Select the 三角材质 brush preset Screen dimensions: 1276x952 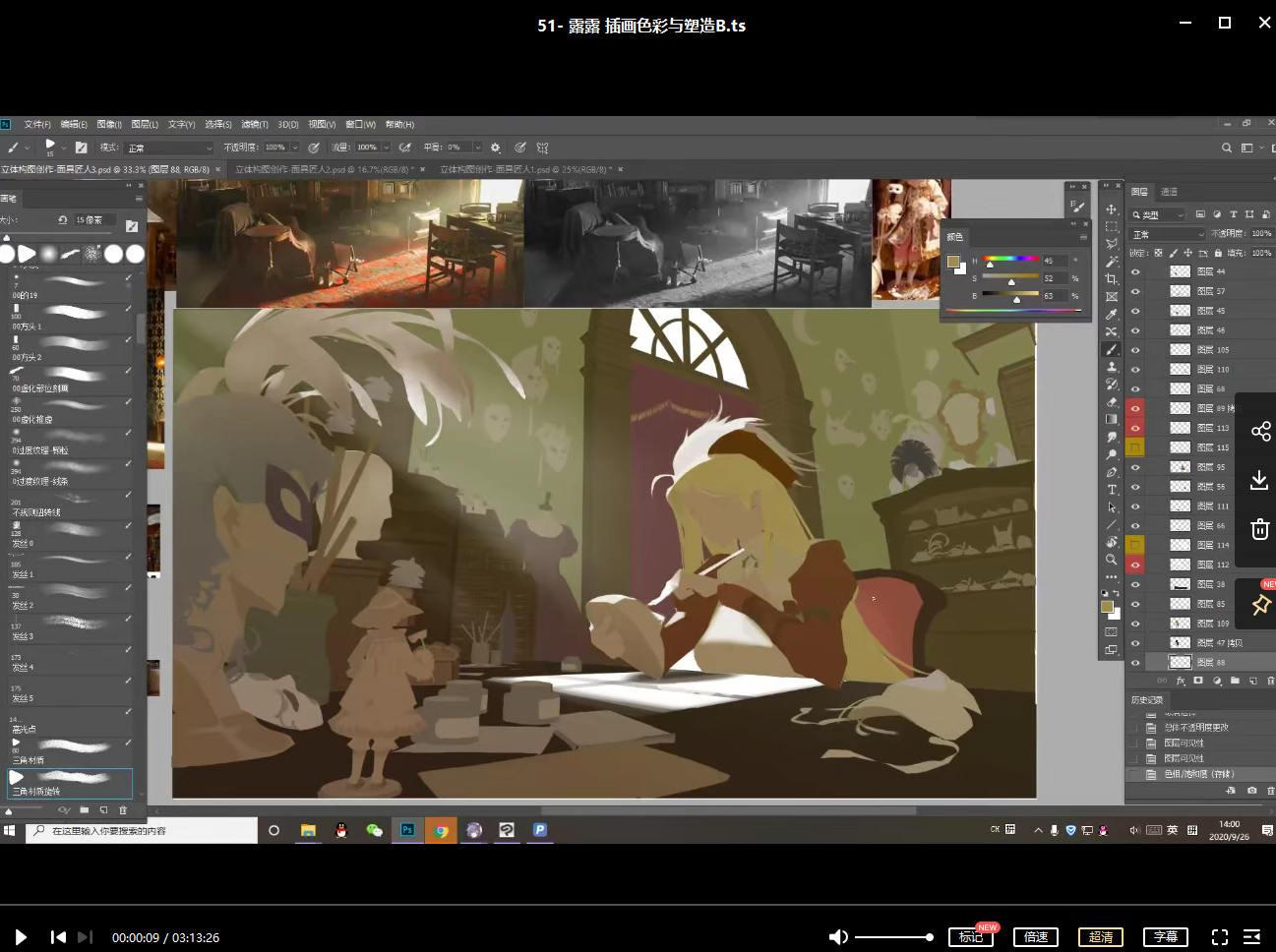[71, 752]
